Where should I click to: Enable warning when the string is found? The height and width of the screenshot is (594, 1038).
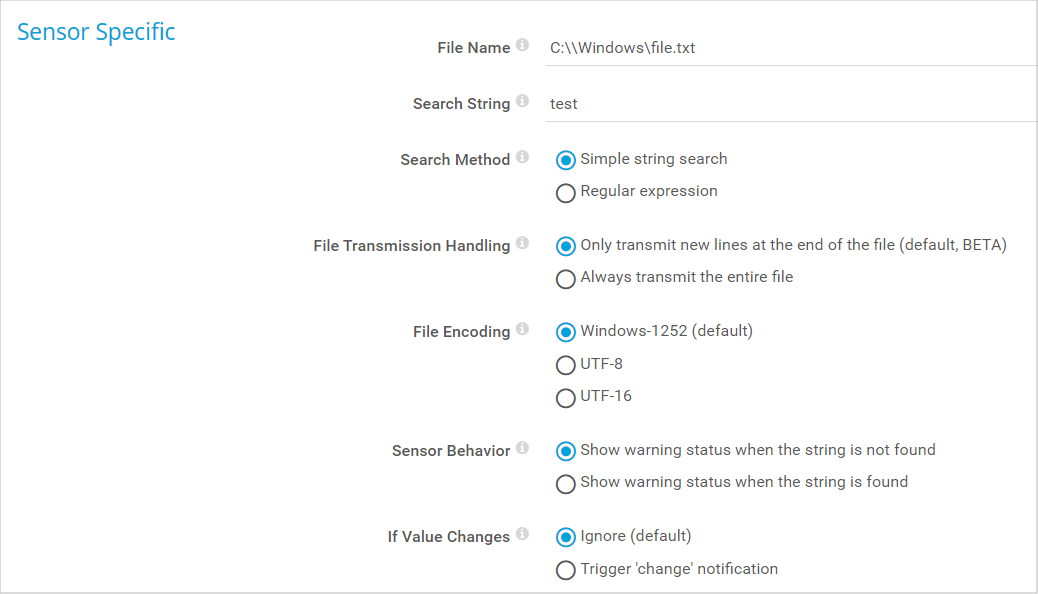(566, 483)
